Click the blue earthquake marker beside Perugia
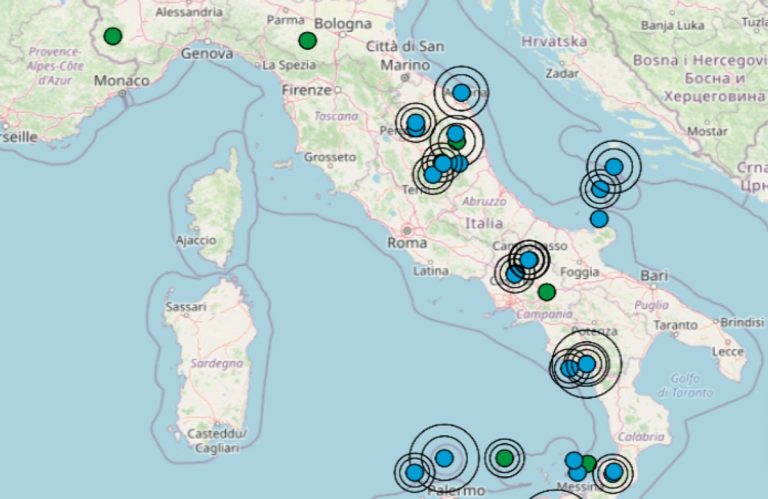The width and height of the screenshot is (768, 499). click(x=415, y=123)
